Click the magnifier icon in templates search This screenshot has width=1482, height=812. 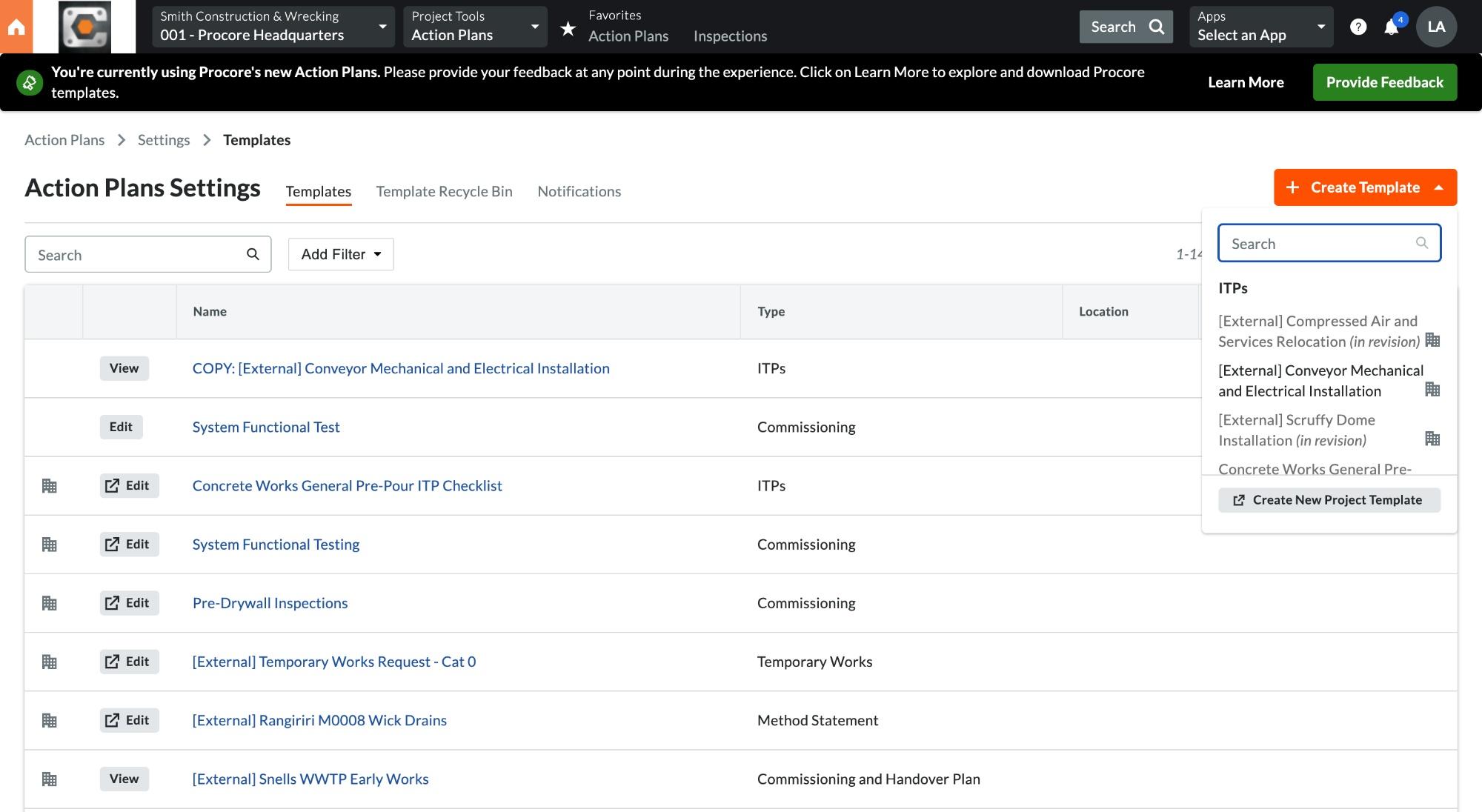[253, 254]
